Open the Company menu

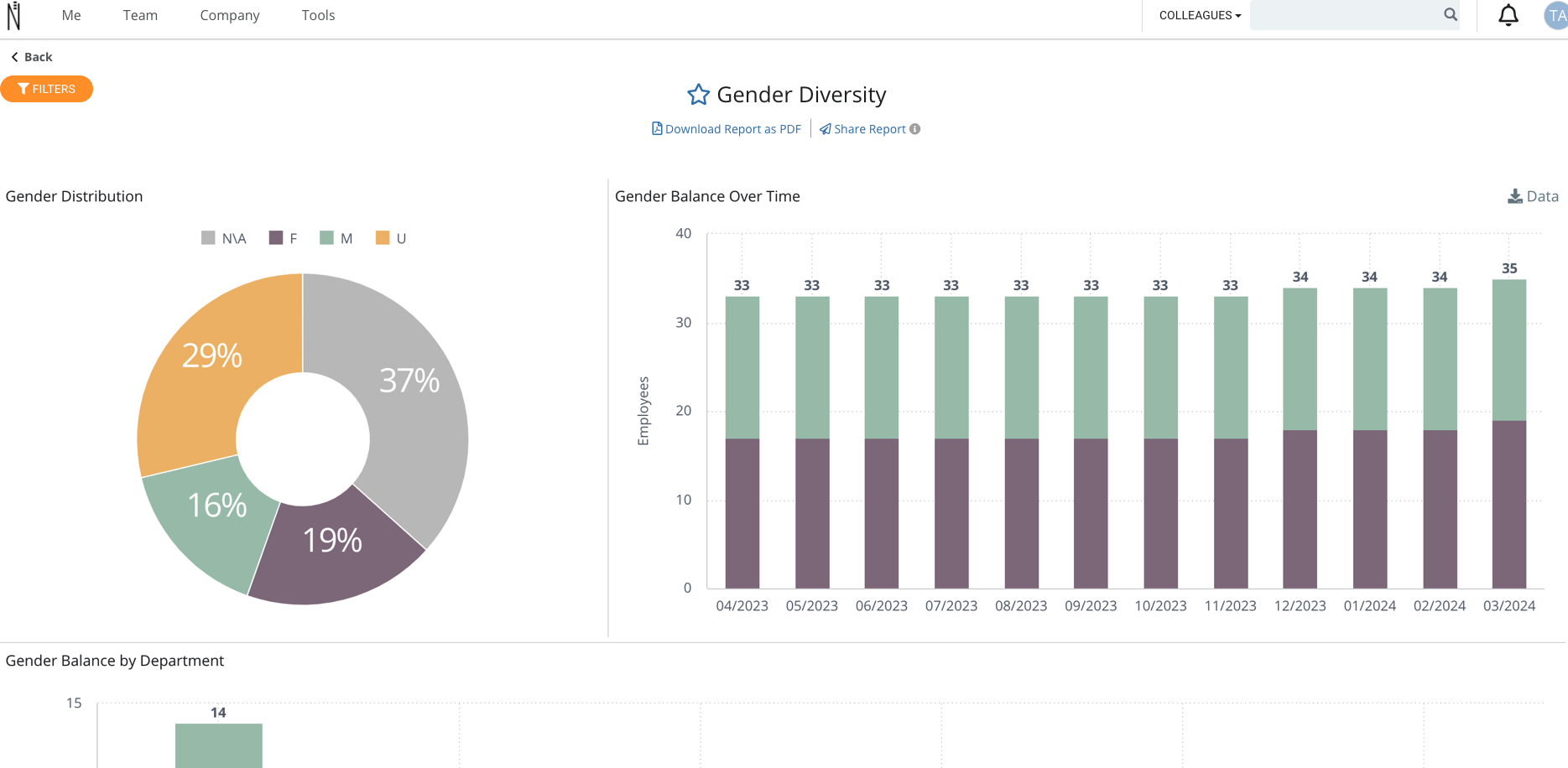pos(230,15)
